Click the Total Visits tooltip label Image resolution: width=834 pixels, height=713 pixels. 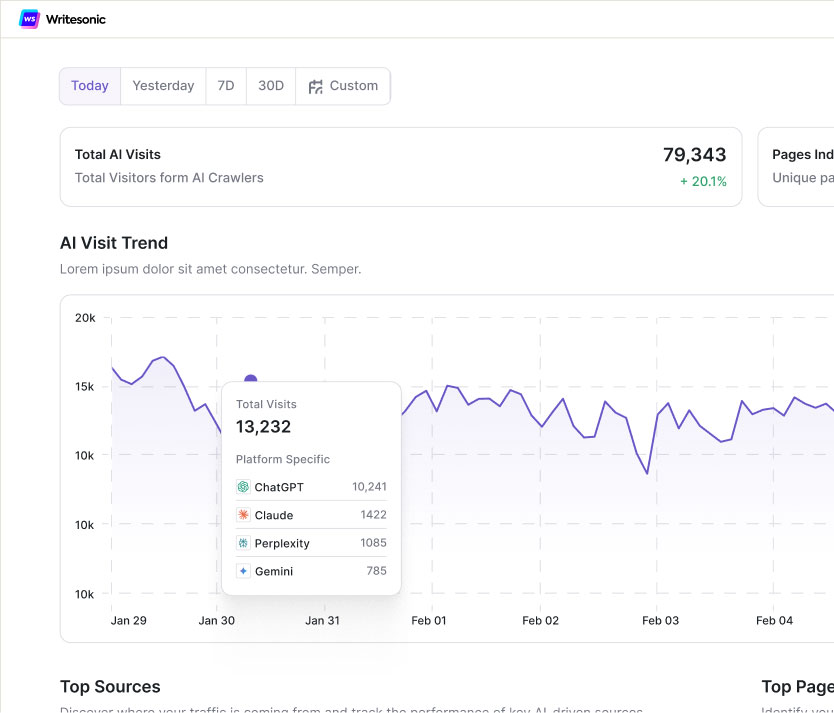click(266, 404)
